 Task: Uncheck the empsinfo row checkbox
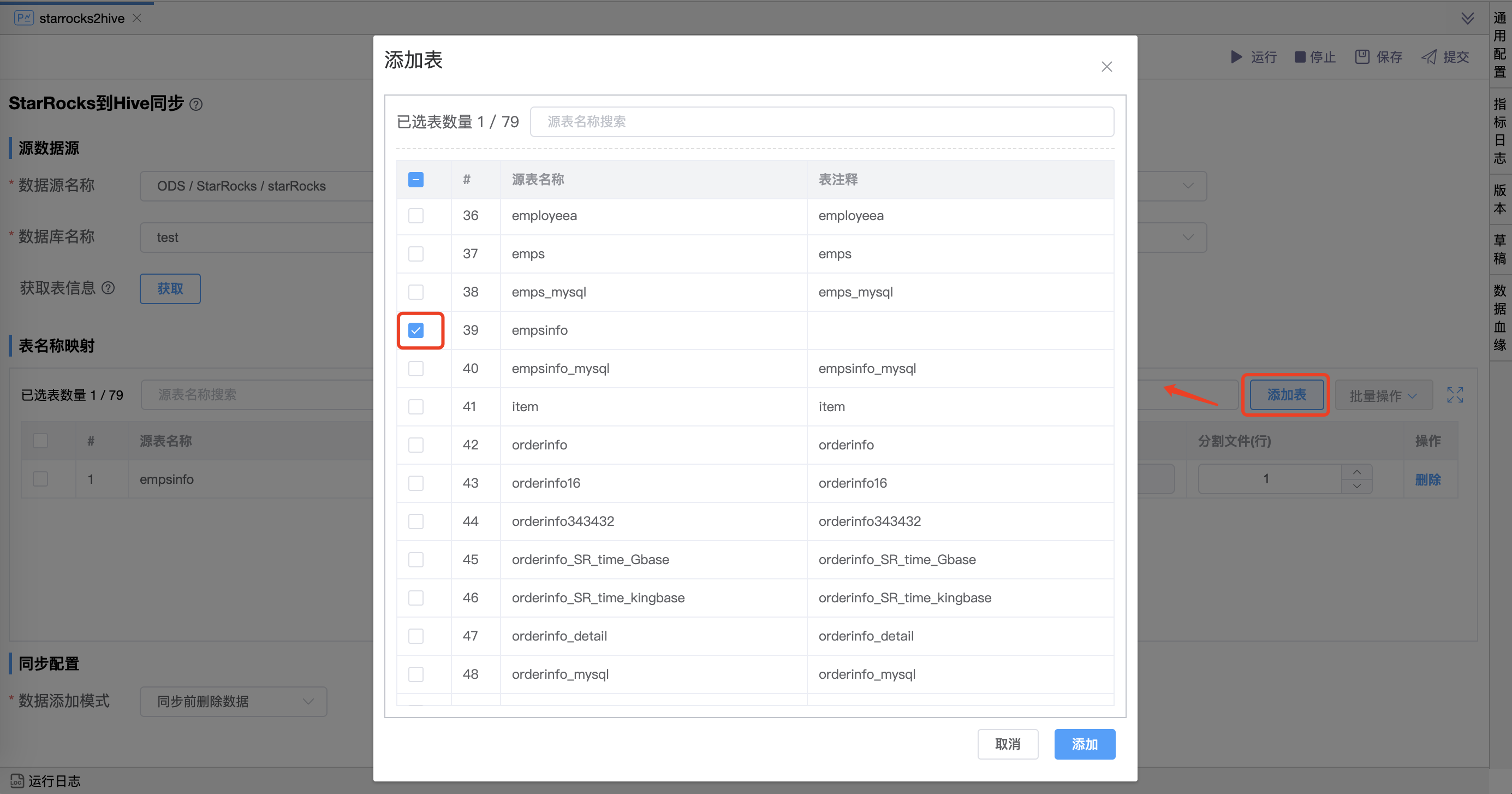[415, 330]
